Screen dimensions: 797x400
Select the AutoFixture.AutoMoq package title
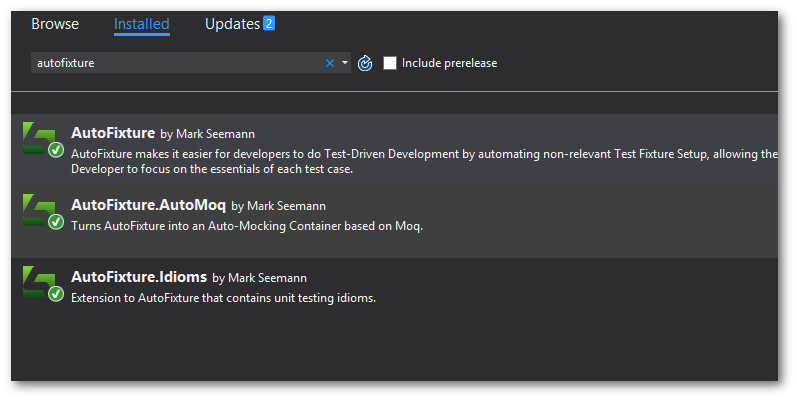point(148,205)
